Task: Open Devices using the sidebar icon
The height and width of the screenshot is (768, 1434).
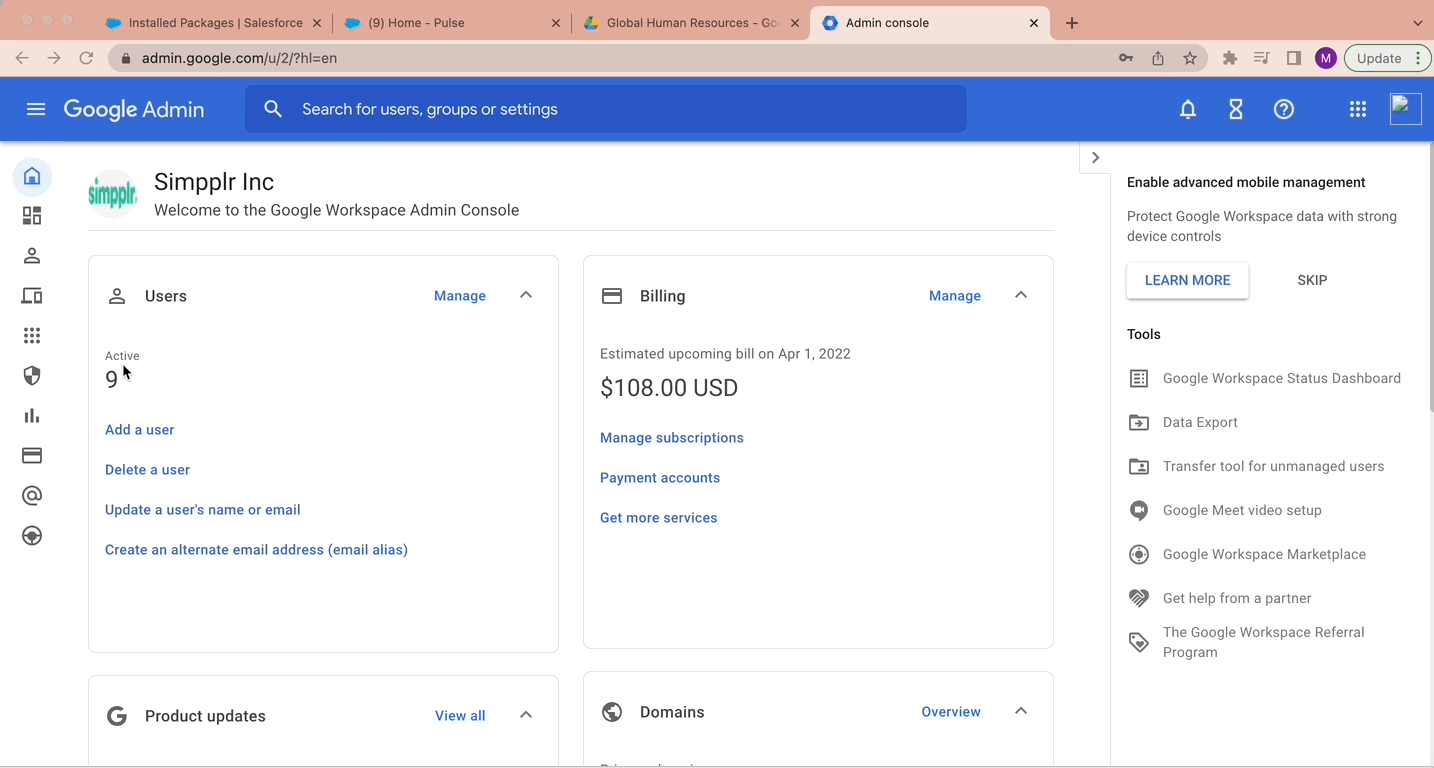Action: pos(32,295)
